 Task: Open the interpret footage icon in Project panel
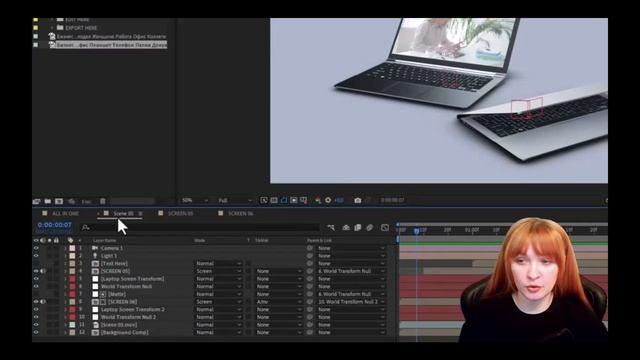point(36,201)
